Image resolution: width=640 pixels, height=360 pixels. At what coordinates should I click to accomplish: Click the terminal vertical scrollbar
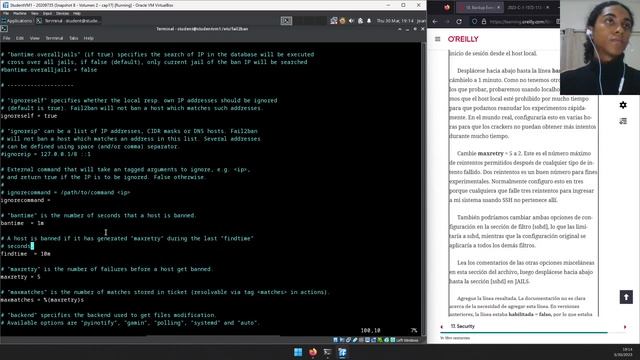pyautogui.click(x=423, y=188)
